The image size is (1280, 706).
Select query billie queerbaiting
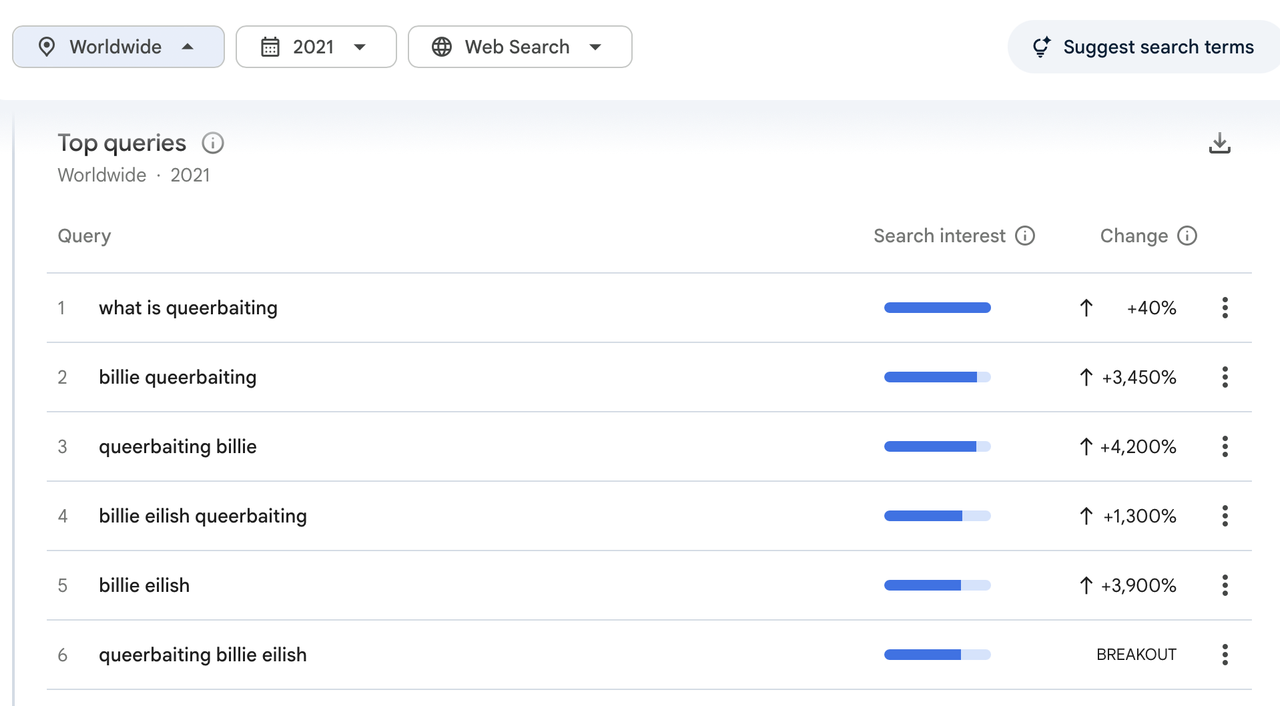point(178,377)
